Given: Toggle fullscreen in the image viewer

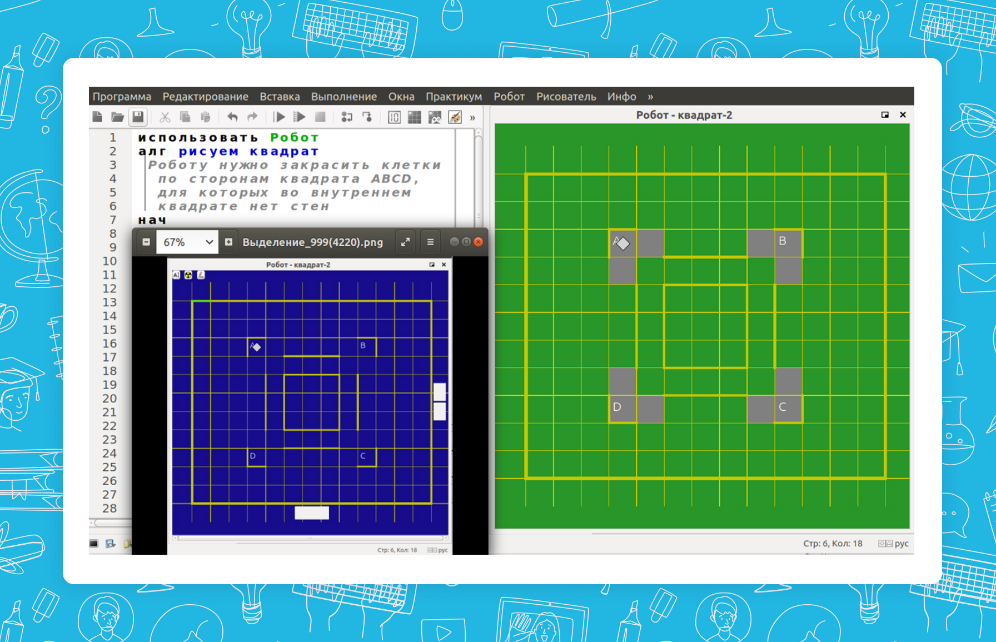Looking at the screenshot, I should (405, 242).
